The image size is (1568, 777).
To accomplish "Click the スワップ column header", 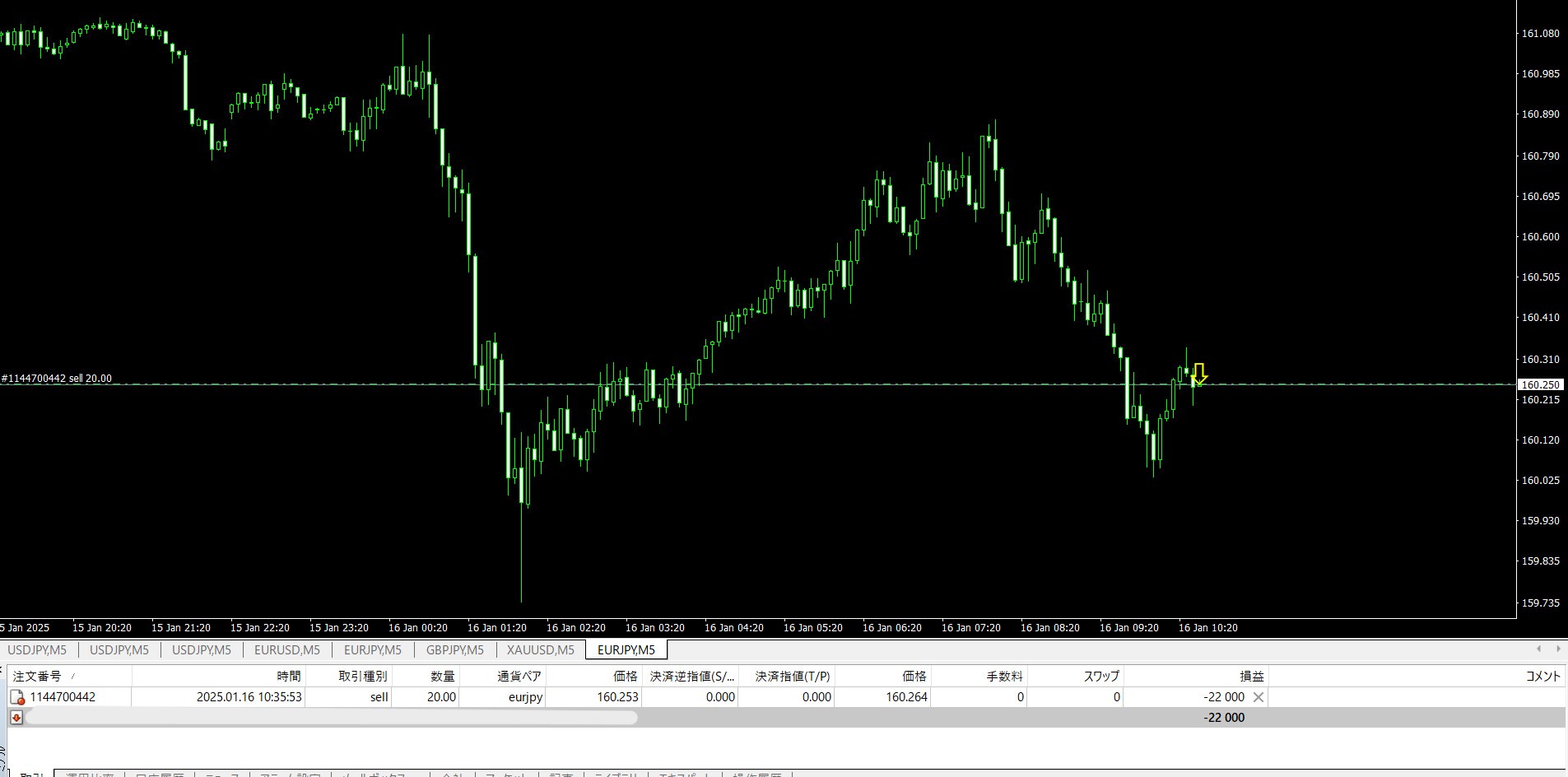I will click(x=1101, y=676).
